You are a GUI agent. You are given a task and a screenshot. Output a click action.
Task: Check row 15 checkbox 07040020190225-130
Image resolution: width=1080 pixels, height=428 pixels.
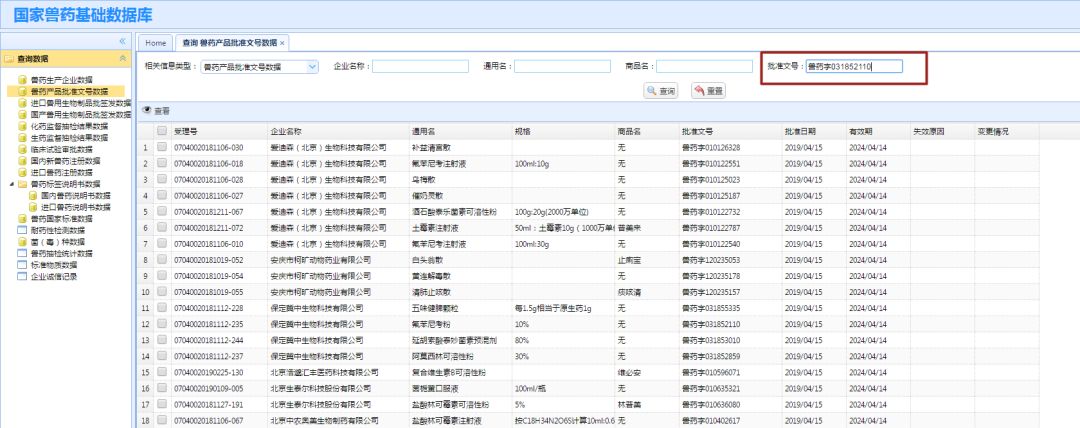pyautogui.click(x=162, y=372)
